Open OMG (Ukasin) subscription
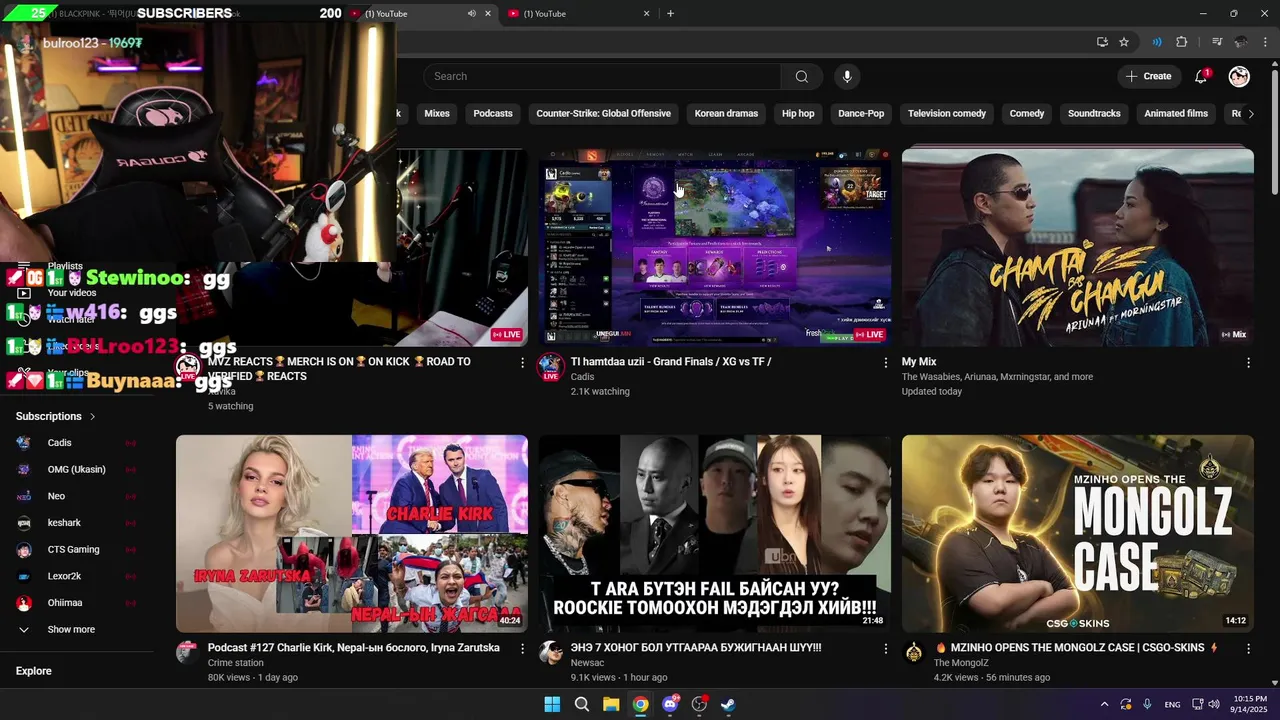Screen dimensions: 1280x720 pyautogui.click(x=78, y=470)
